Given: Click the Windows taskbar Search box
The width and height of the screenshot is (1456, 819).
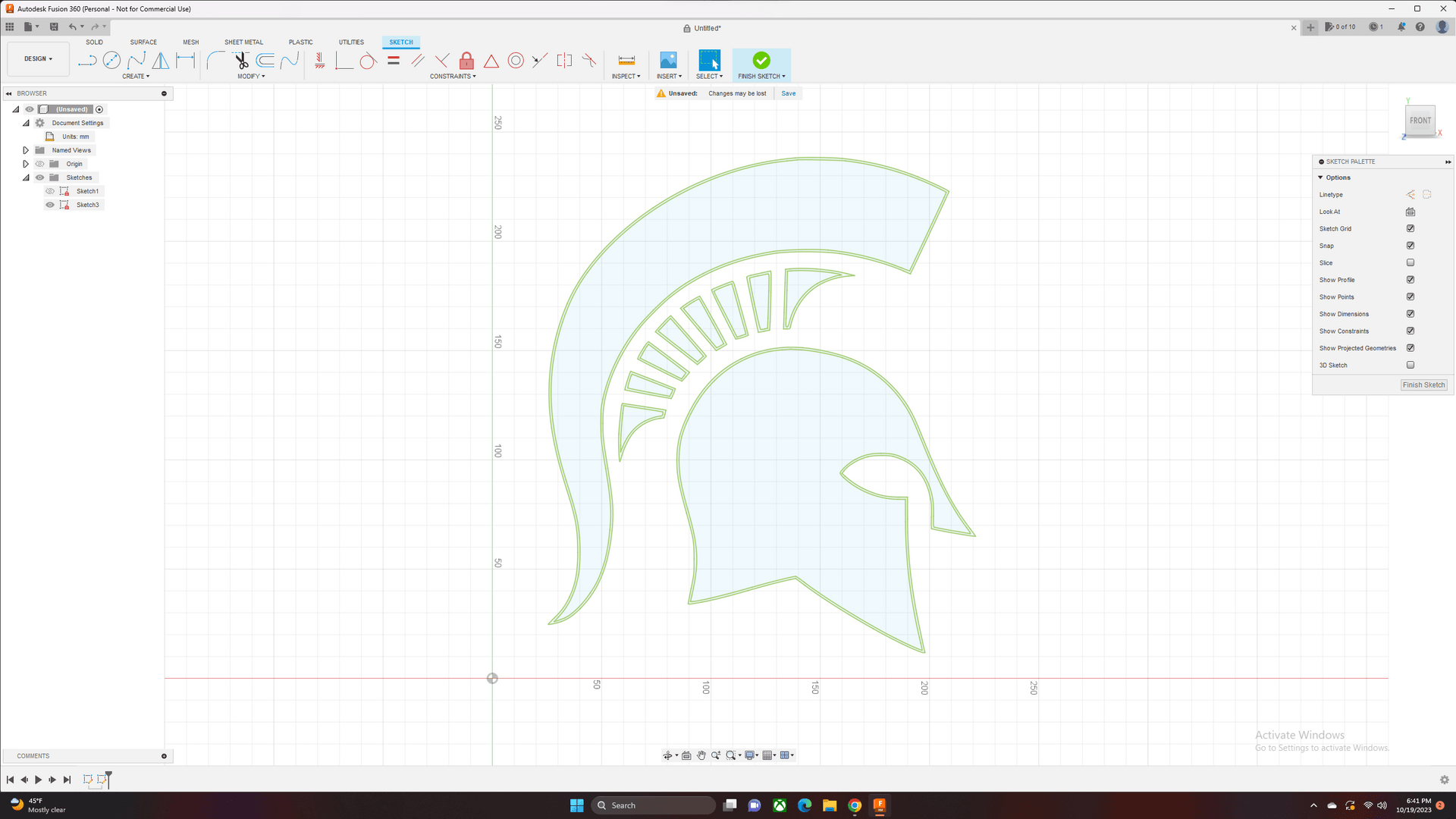Looking at the screenshot, I should pyautogui.click(x=654, y=805).
